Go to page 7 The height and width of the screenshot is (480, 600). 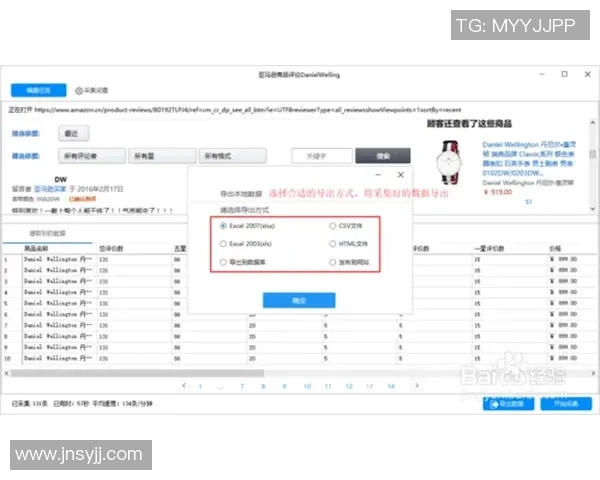coord(242,386)
